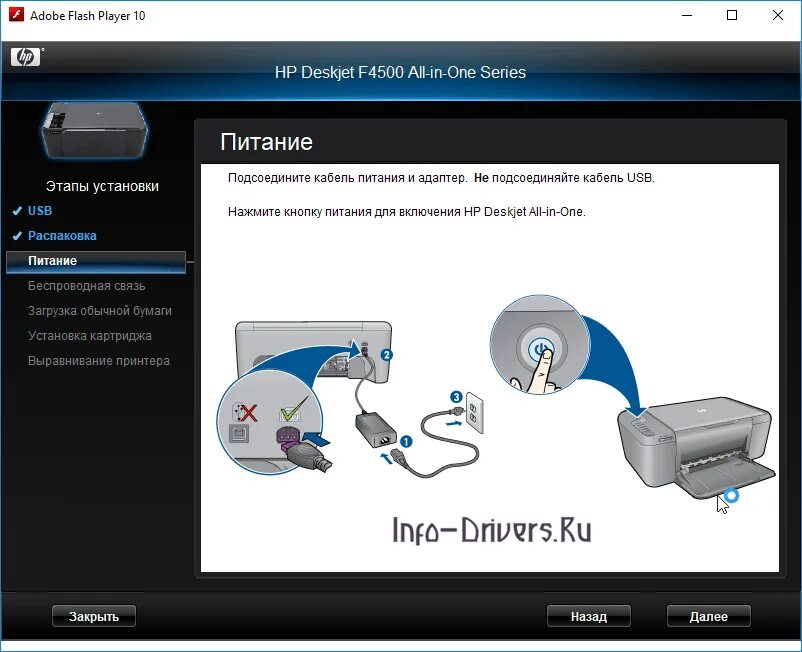
Task: Click the Этапы установки heading
Action: point(102,186)
